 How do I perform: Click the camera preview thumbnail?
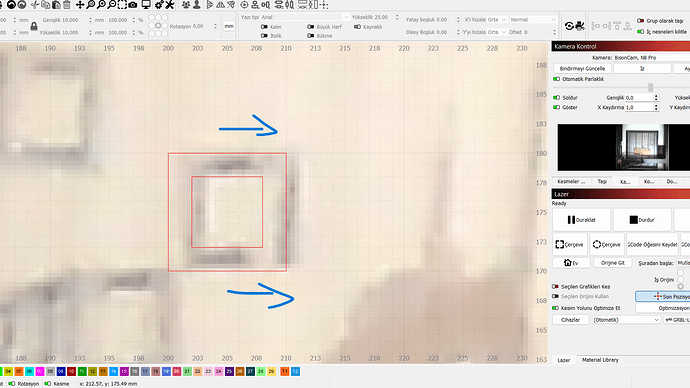624,147
